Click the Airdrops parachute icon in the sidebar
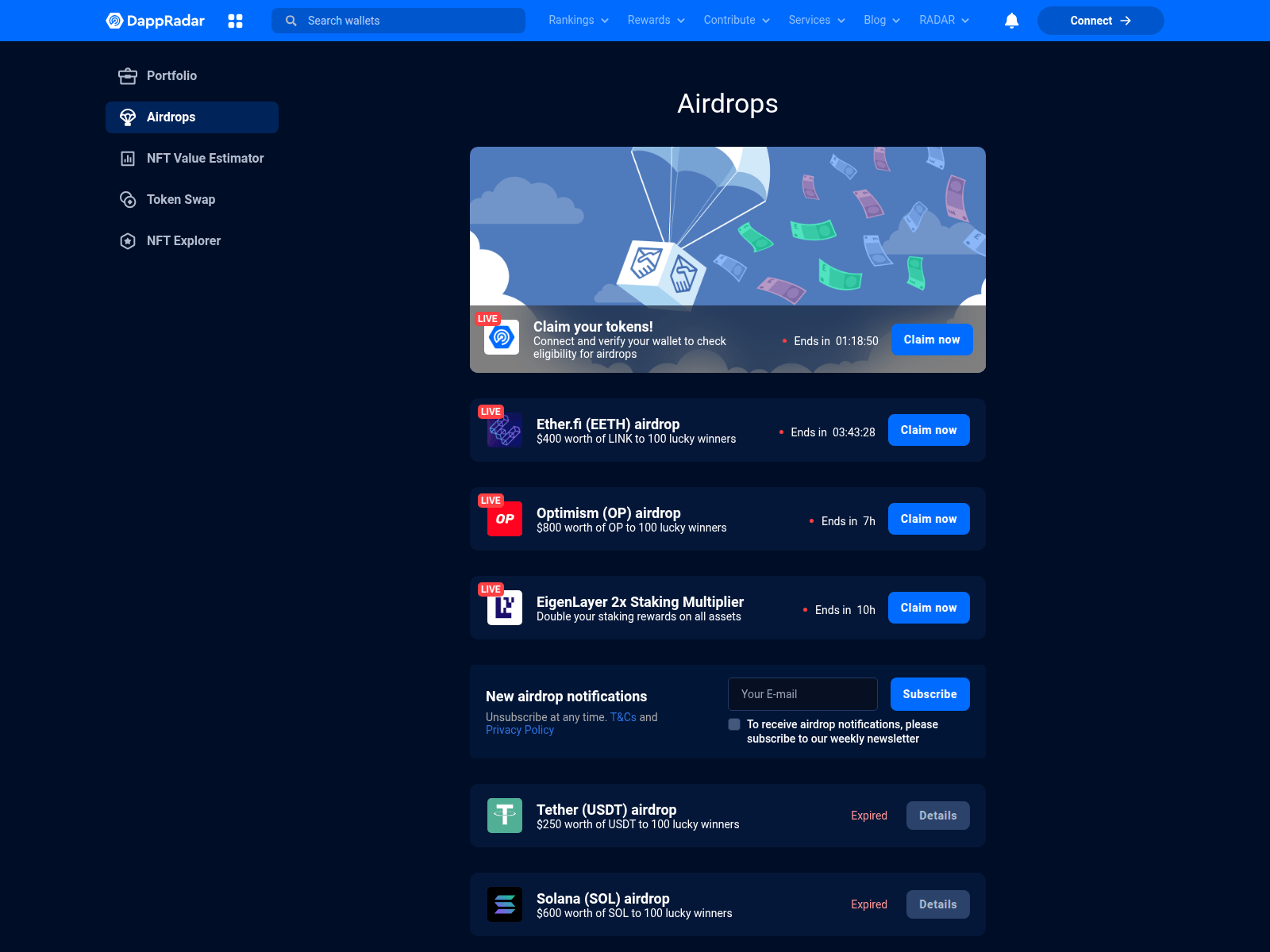The image size is (1270, 952). [x=128, y=117]
